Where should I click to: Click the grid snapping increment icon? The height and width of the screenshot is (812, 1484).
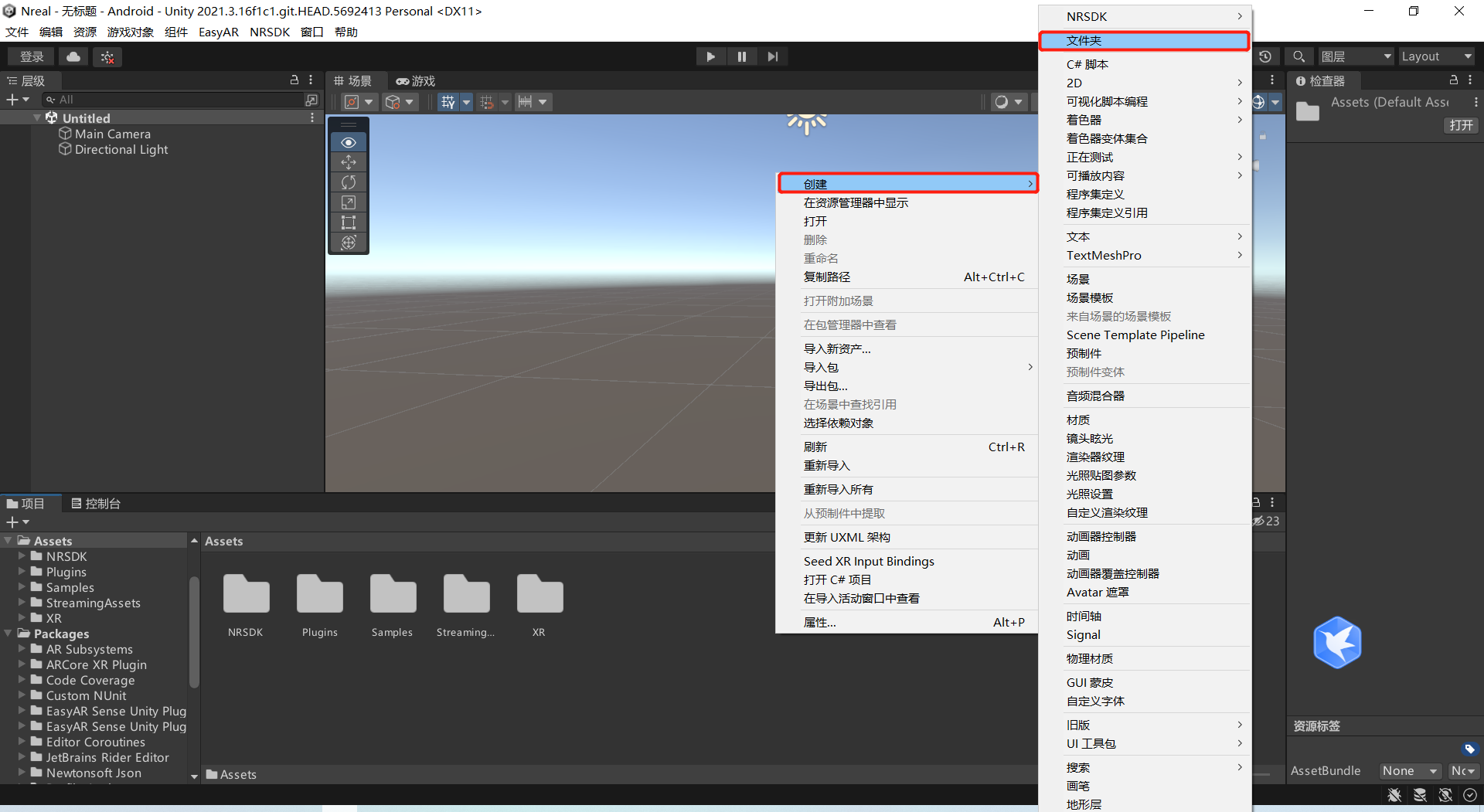coord(487,102)
